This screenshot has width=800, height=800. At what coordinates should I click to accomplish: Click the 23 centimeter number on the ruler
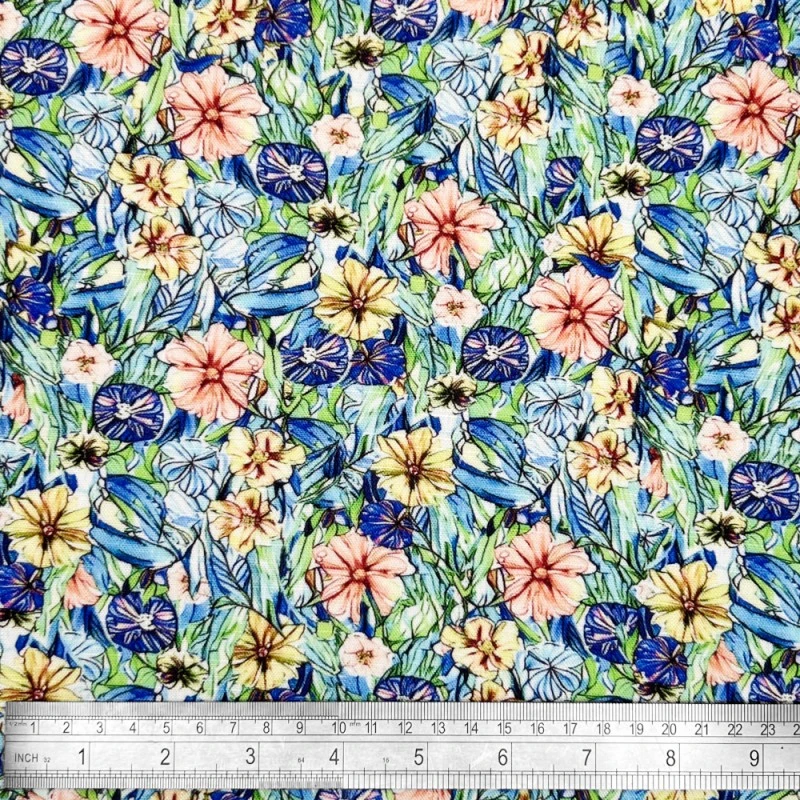tap(768, 727)
